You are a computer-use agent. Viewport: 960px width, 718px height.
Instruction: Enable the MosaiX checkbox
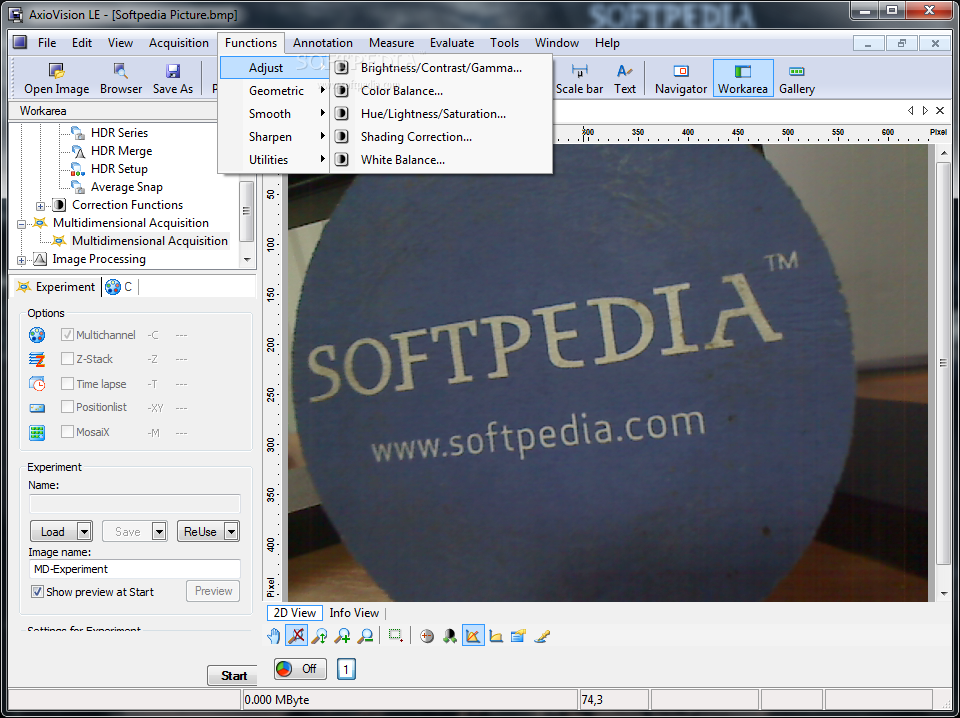point(67,432)
